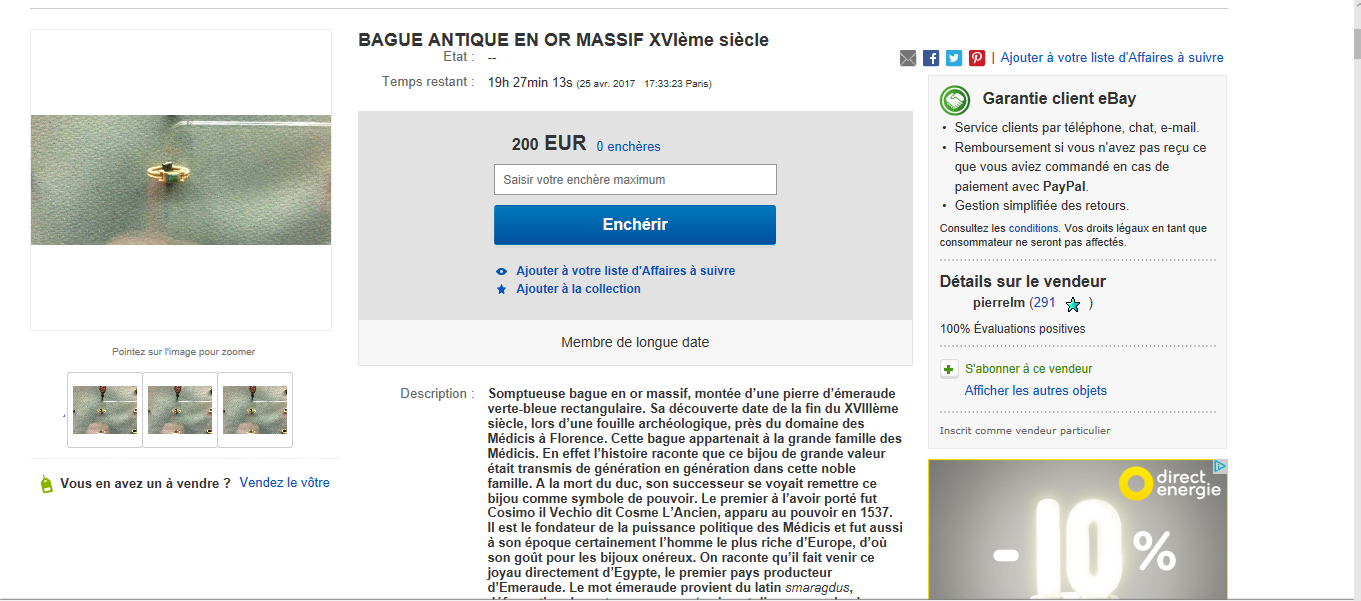Click the main ring photo to enlarge
The image size is (1361, 601).
[181, 180]
